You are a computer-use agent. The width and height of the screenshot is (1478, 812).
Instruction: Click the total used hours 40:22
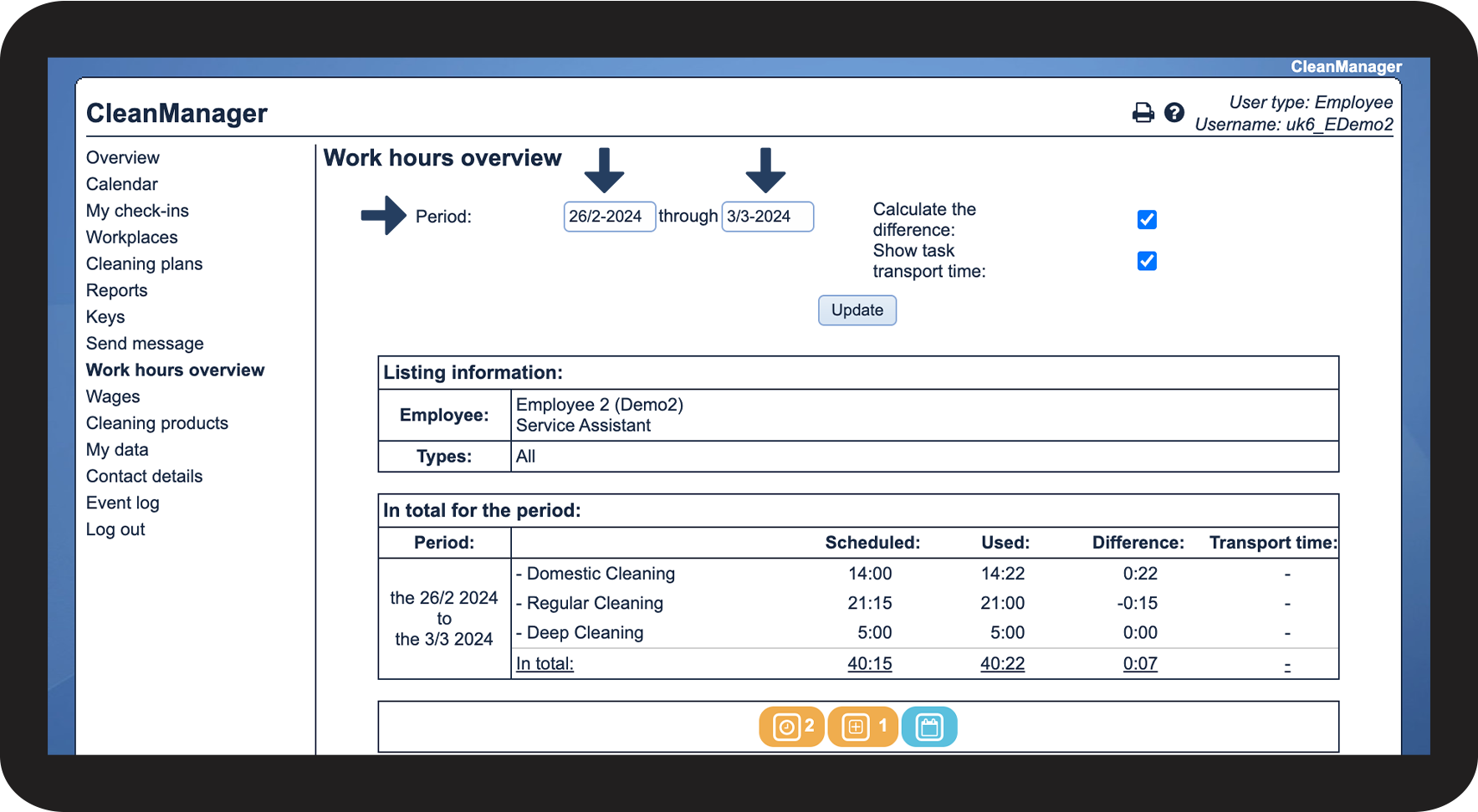(x=1002, y=664)
